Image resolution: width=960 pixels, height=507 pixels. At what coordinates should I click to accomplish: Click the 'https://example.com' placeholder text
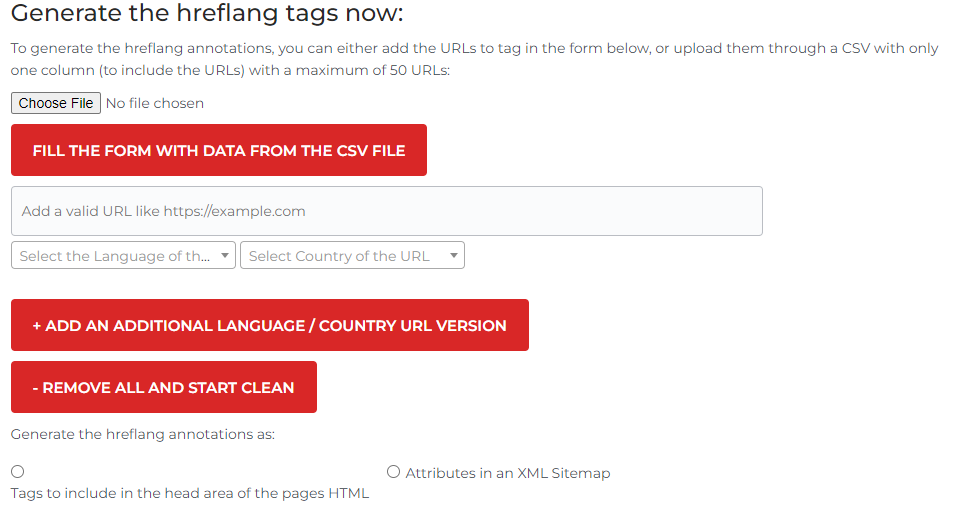[x=234, y=211]
